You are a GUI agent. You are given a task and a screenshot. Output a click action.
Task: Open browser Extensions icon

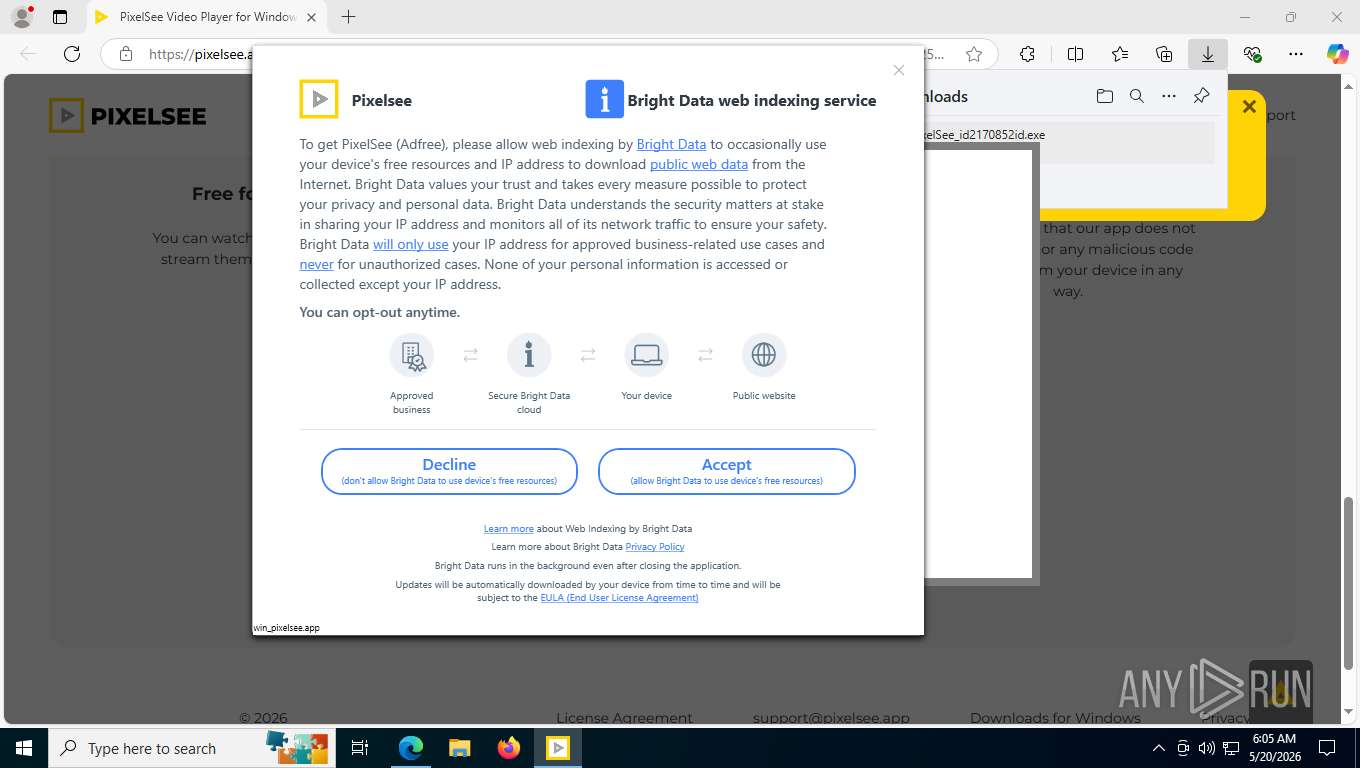coord(1027,54)
